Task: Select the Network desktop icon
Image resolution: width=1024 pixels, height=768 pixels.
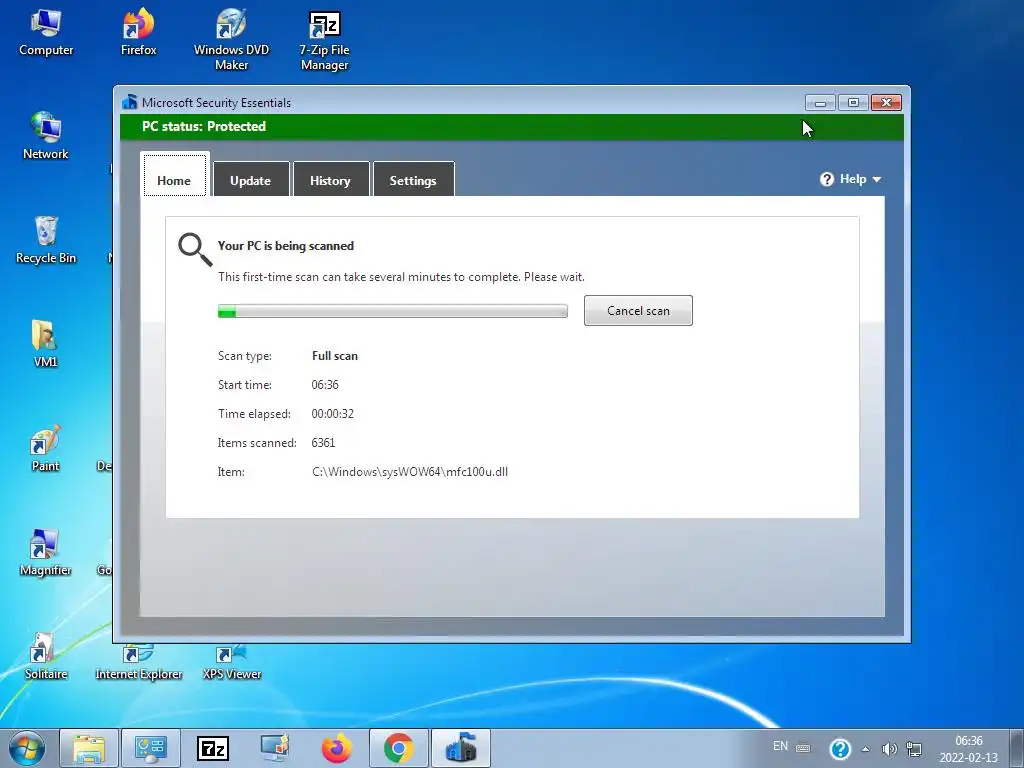Action: [x=46, y=136]
